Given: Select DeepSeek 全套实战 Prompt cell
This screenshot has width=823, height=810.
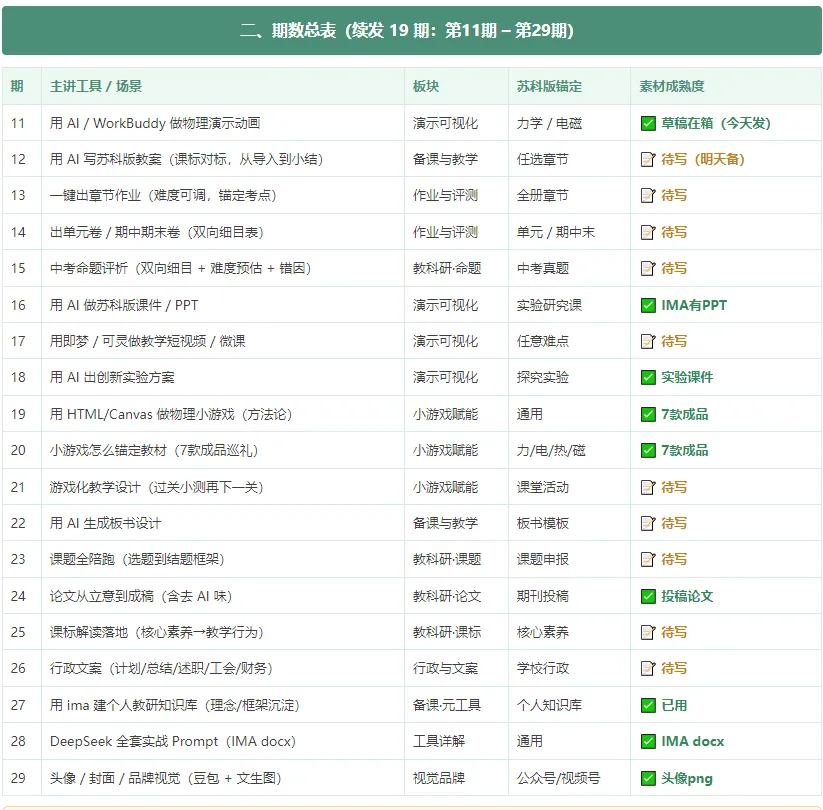Looking at the screenshot, I should click(223, 741).
